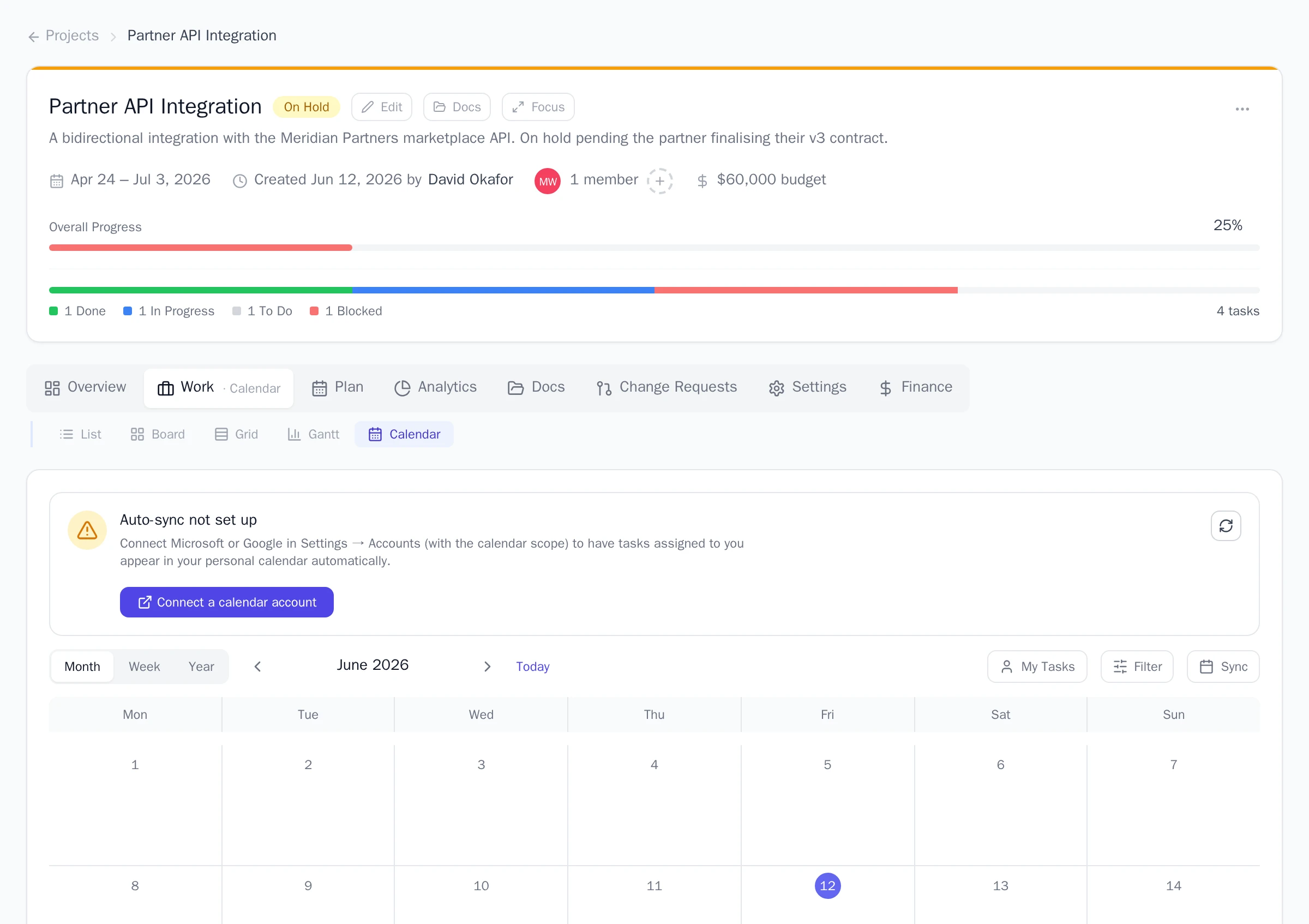Viewport: 1309px width, 924px height.
Task: Click the Overall Progress bar
Action: tap(654, 248)
